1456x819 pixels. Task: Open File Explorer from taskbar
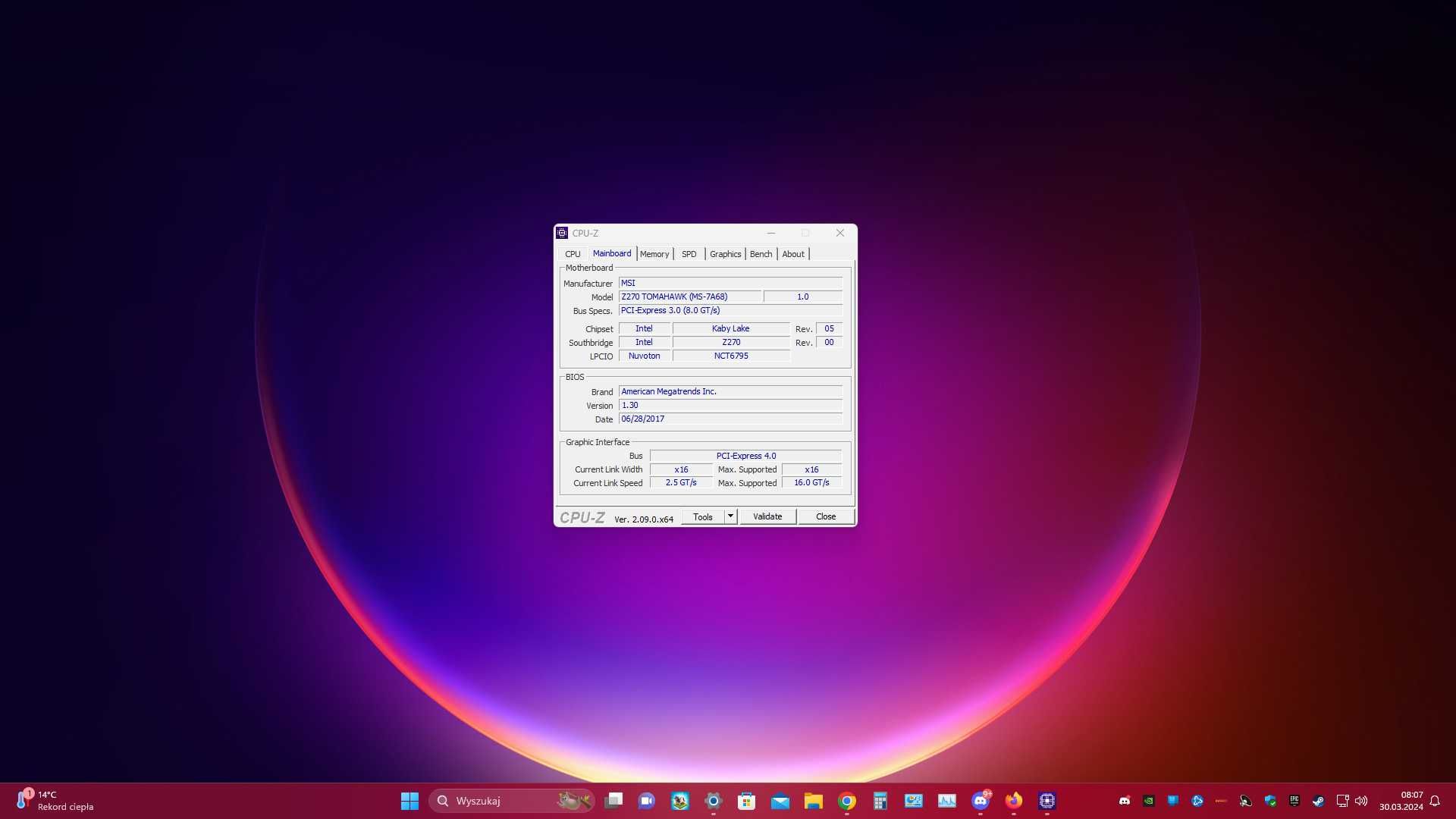coord(814,801)
